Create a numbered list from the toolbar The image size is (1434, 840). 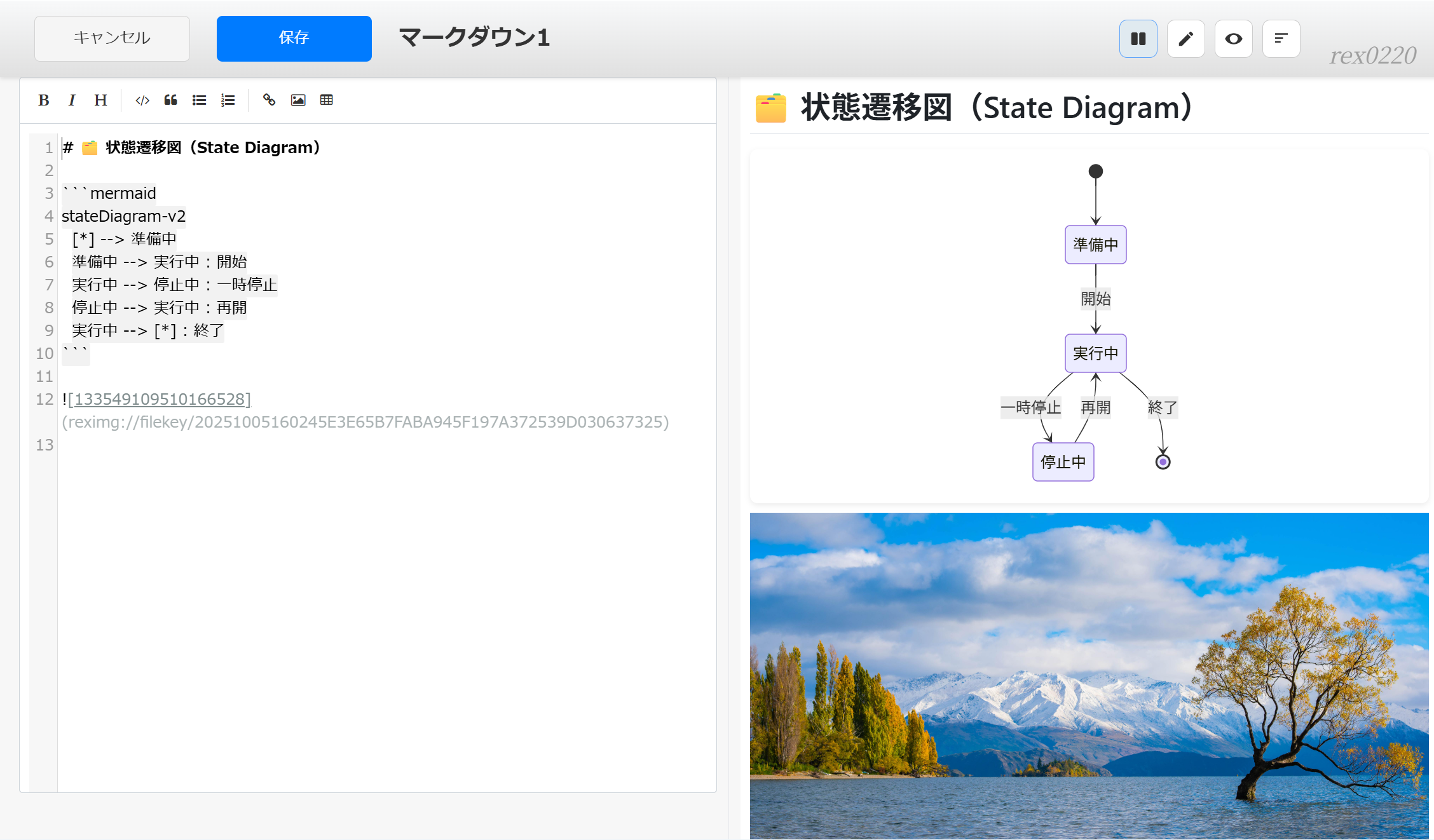click(x=228, y=100)
